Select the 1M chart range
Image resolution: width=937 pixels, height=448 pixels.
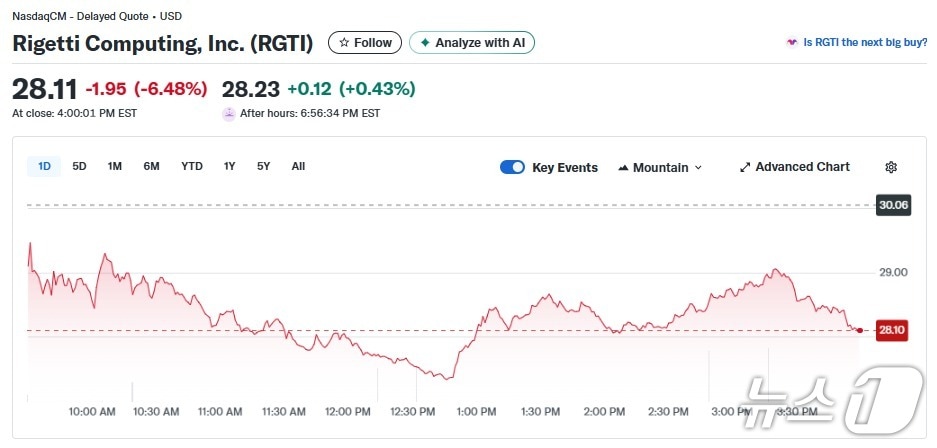pos(115,166)
